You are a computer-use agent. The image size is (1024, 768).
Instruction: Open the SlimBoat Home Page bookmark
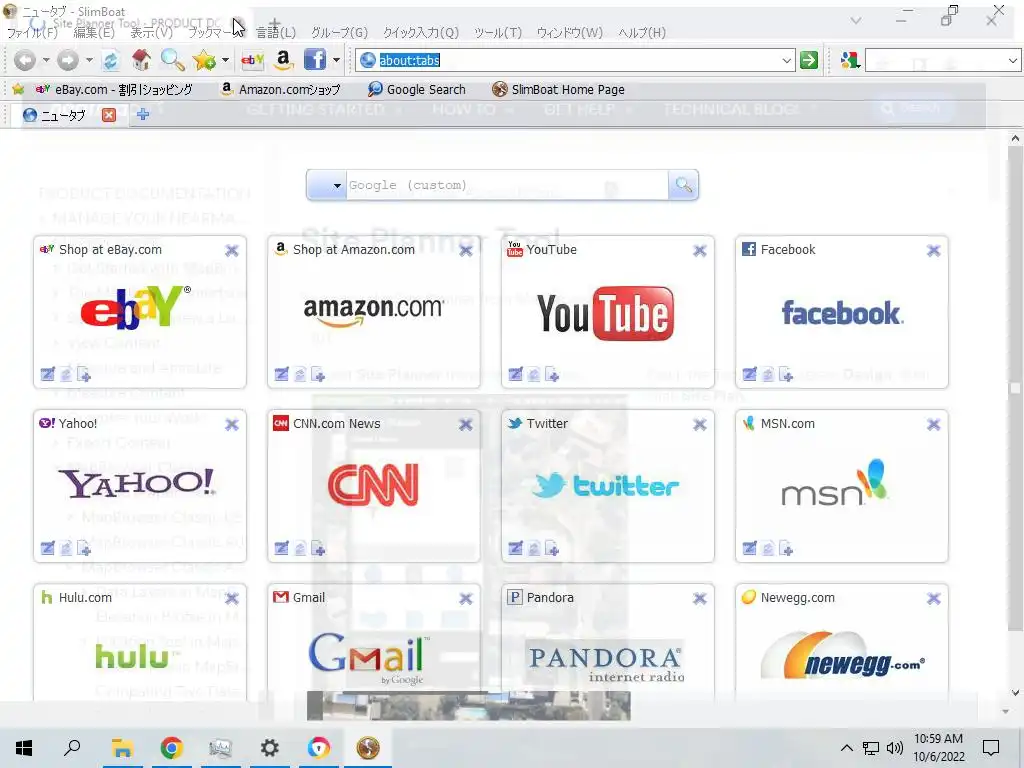click(x=559, y=89)
